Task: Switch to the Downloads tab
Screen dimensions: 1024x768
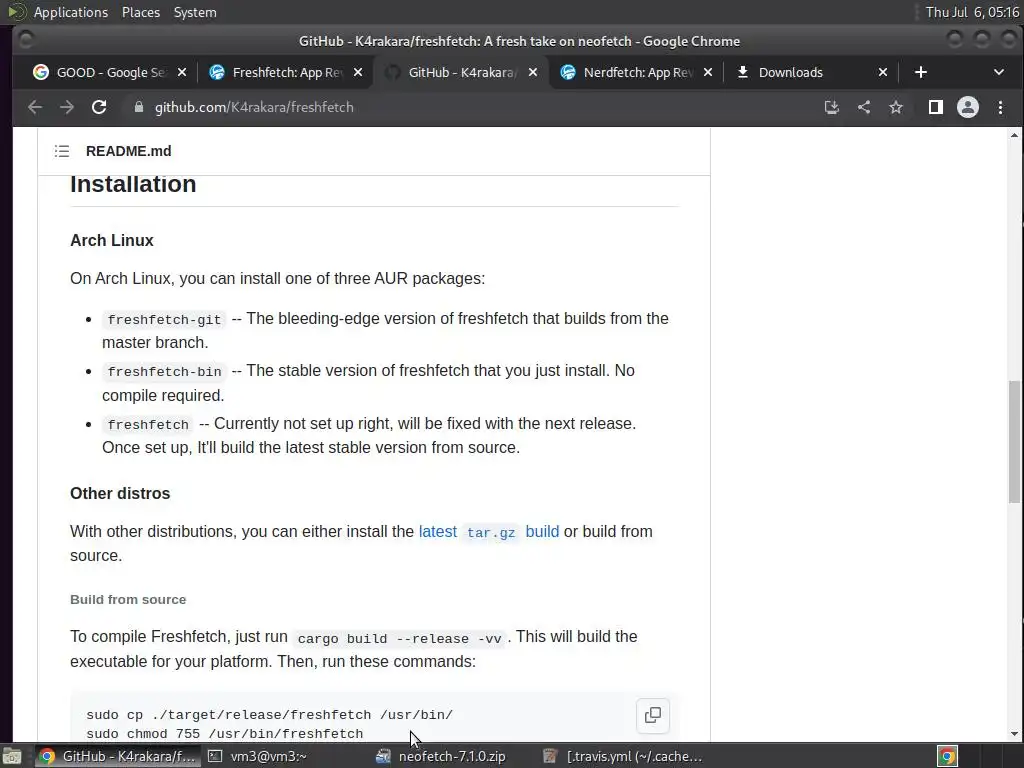Action: (812, 72)
